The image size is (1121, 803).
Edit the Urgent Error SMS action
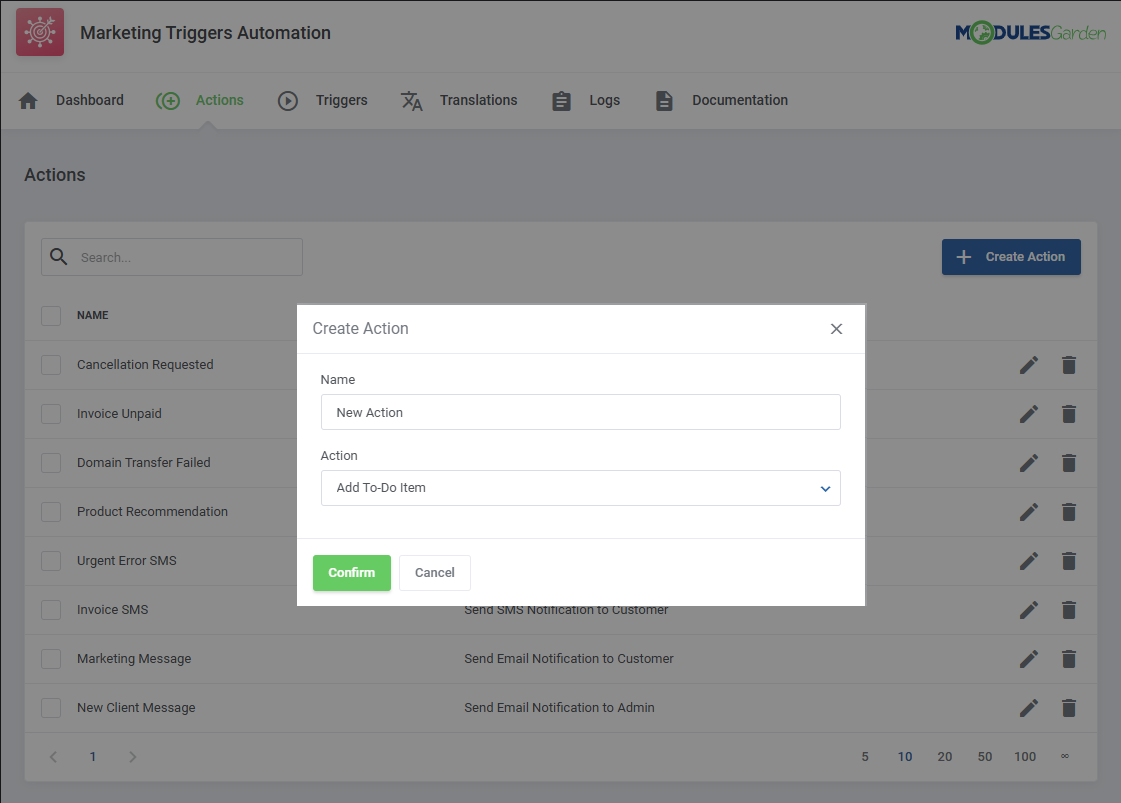click(x=1029, y=561)
